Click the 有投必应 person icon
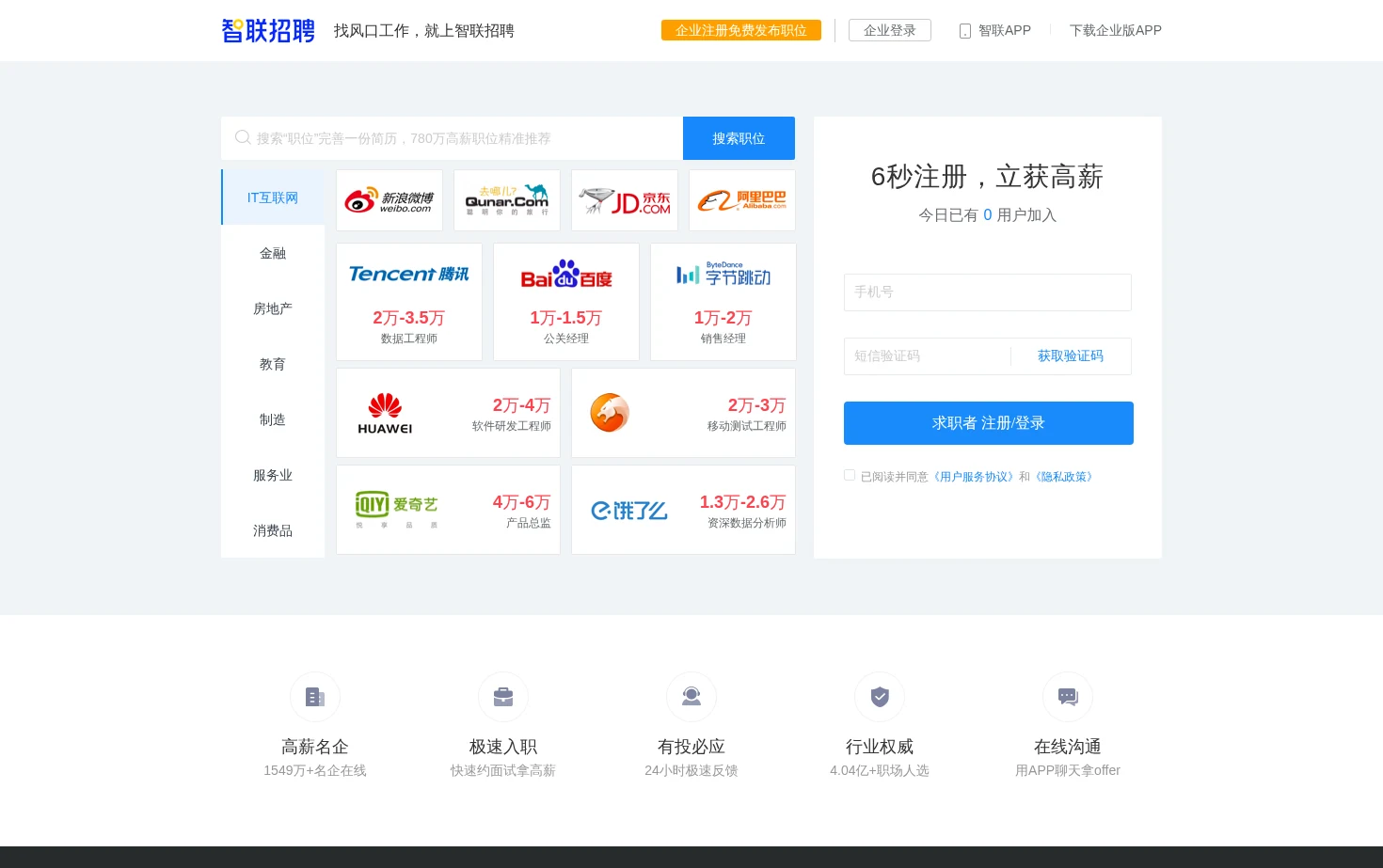1383x868 pixels. pos(691,697)
